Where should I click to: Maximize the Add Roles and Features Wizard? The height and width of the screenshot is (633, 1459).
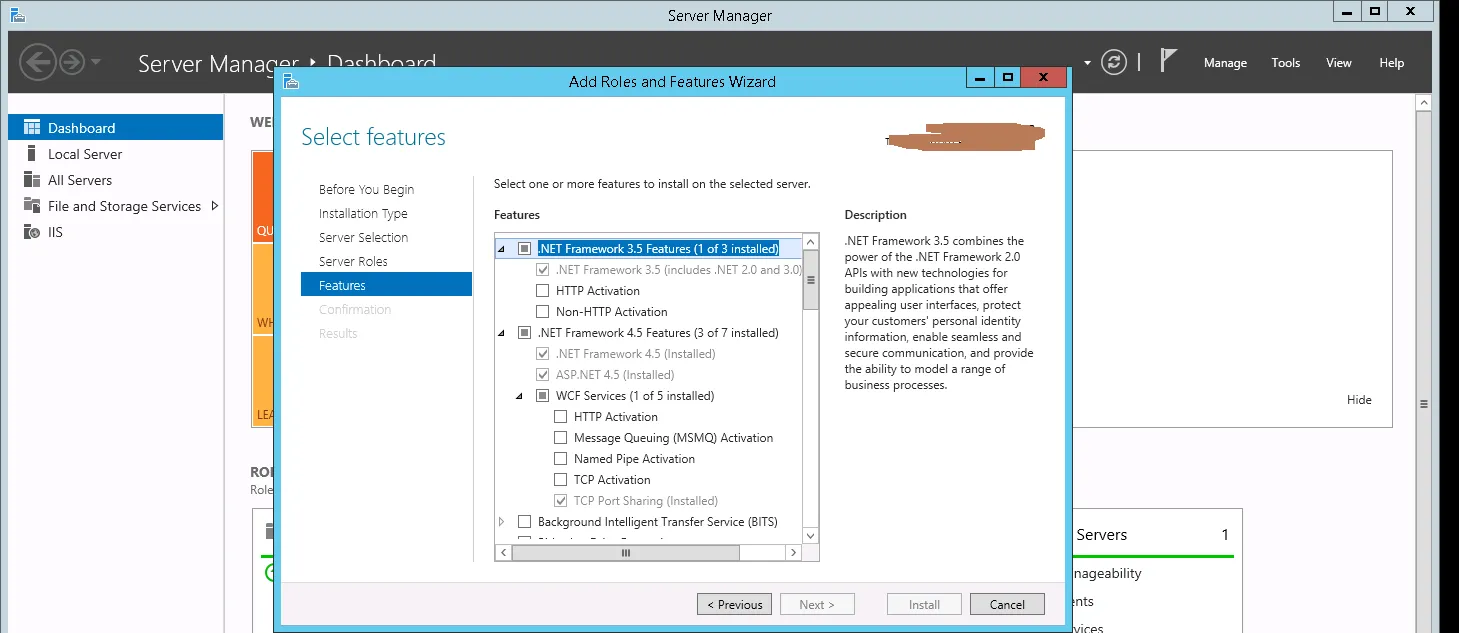[x=1008, y=78]
